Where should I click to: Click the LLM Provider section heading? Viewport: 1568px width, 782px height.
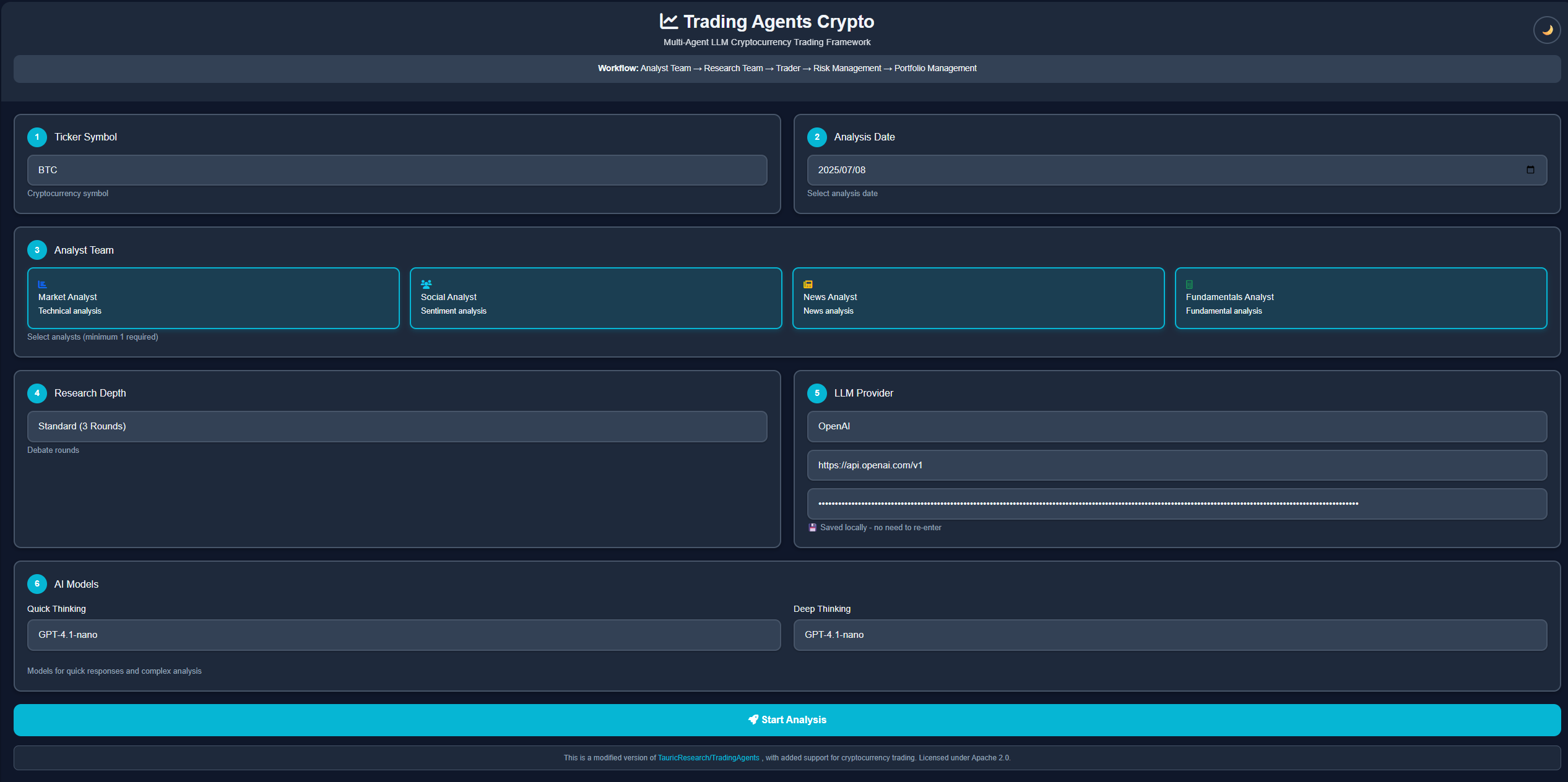(864, 393)
